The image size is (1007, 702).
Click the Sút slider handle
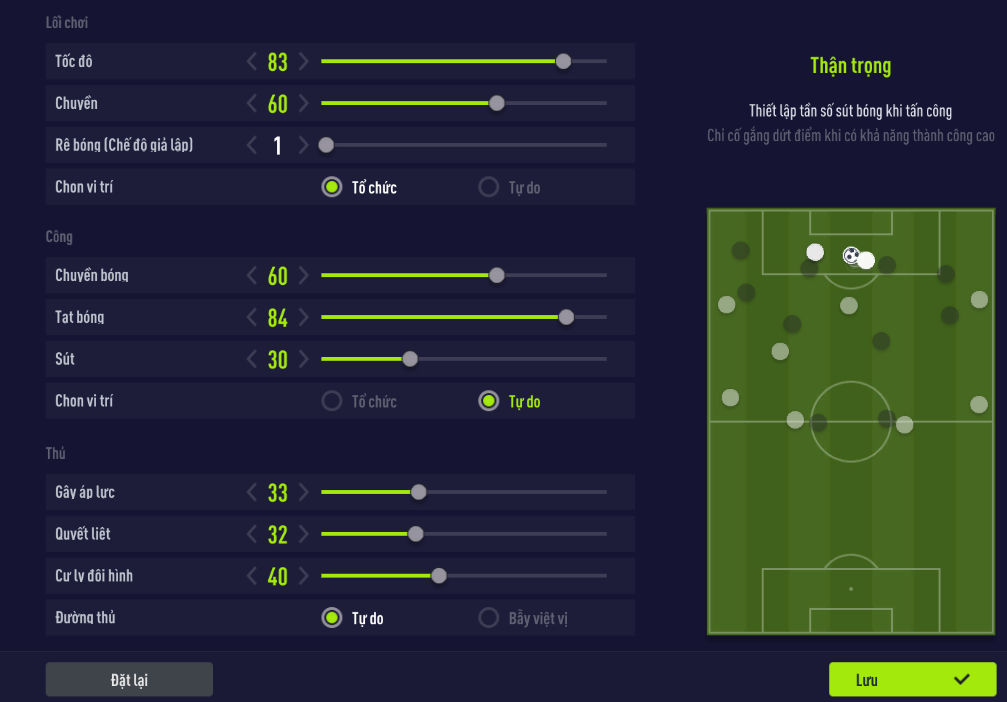point(409,359)
